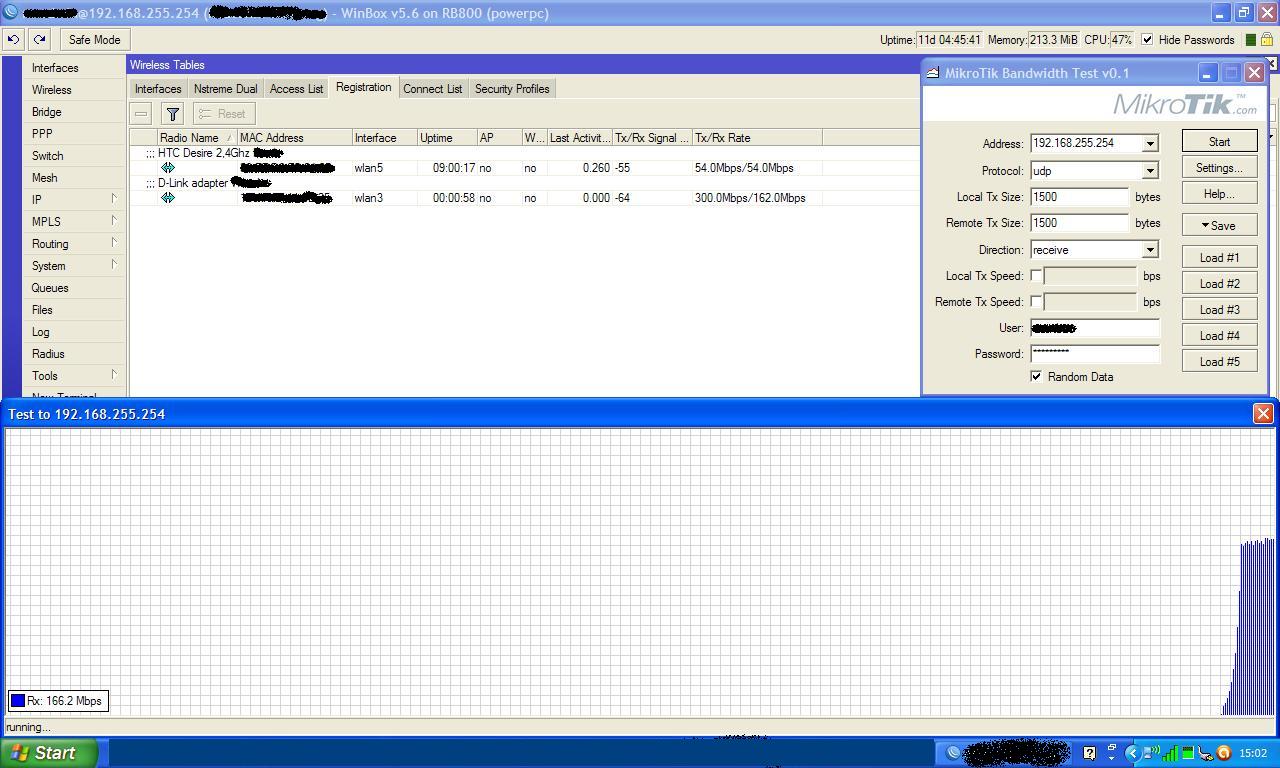Click the Undo arrow icon
This screenshot has height=768, width=1280.
[x=12, y=39]
